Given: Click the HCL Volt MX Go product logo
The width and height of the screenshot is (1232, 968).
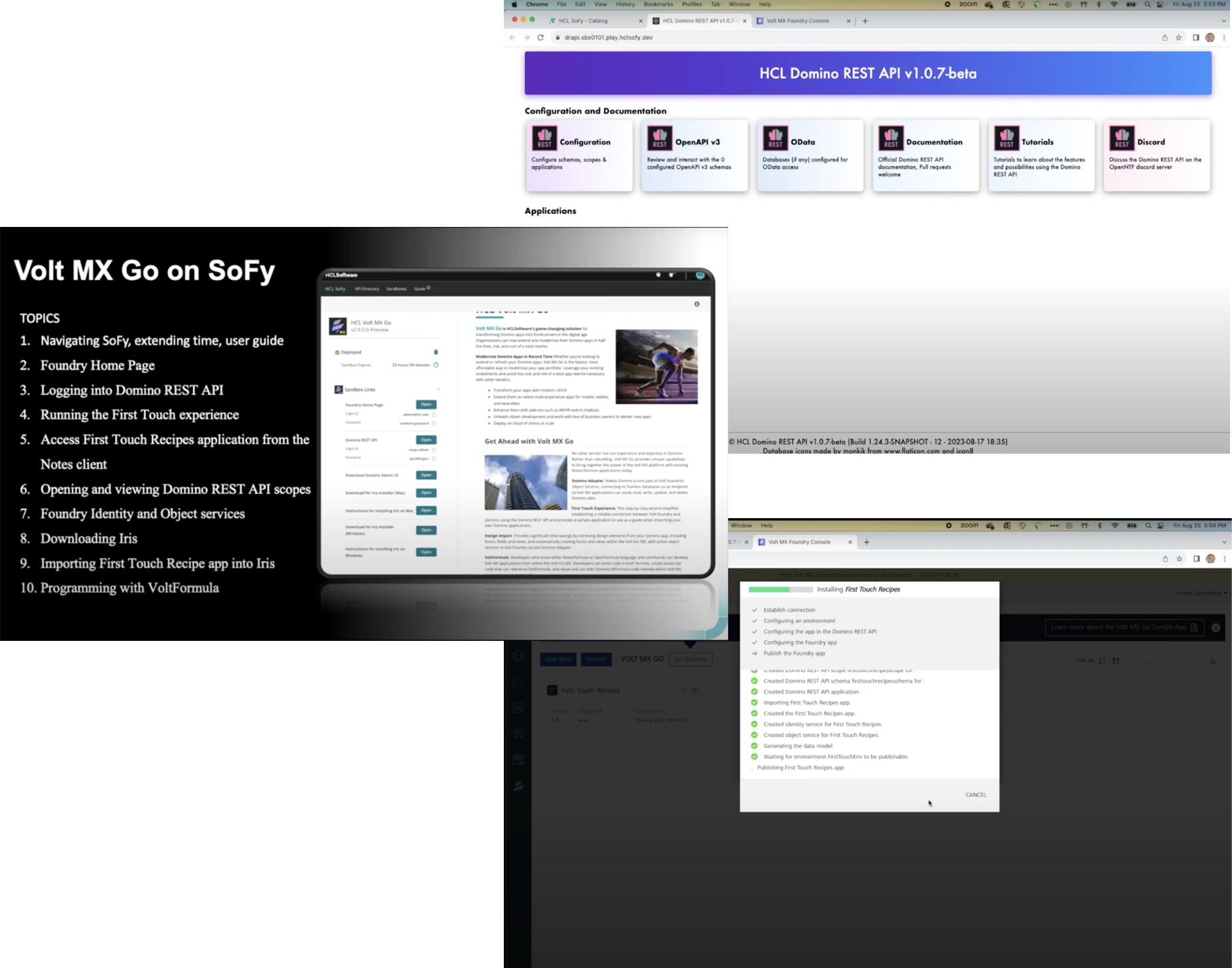Looking at the screenshot, I should [338, 326].
